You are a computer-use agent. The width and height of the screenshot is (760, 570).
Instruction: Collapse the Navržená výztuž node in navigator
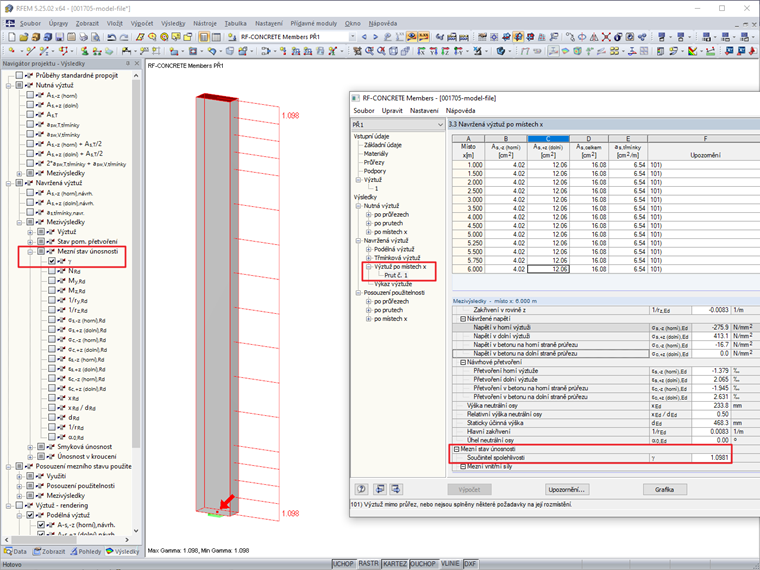(x=8, y=183)
